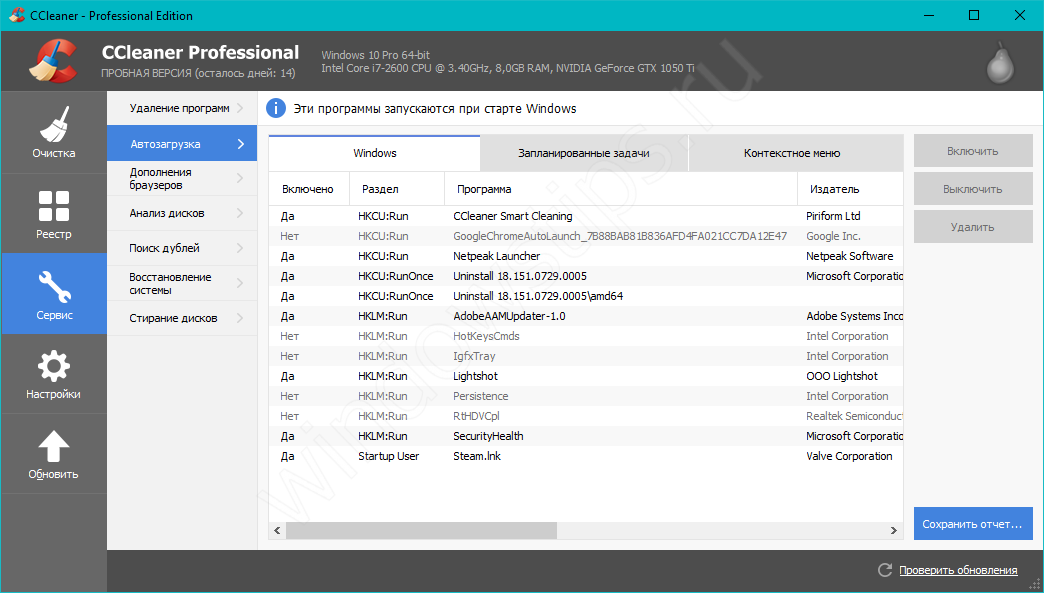1044x593 pixels.
Task: Click the horizontal scrollbar right arrow
Action: [x=894, y=531]
